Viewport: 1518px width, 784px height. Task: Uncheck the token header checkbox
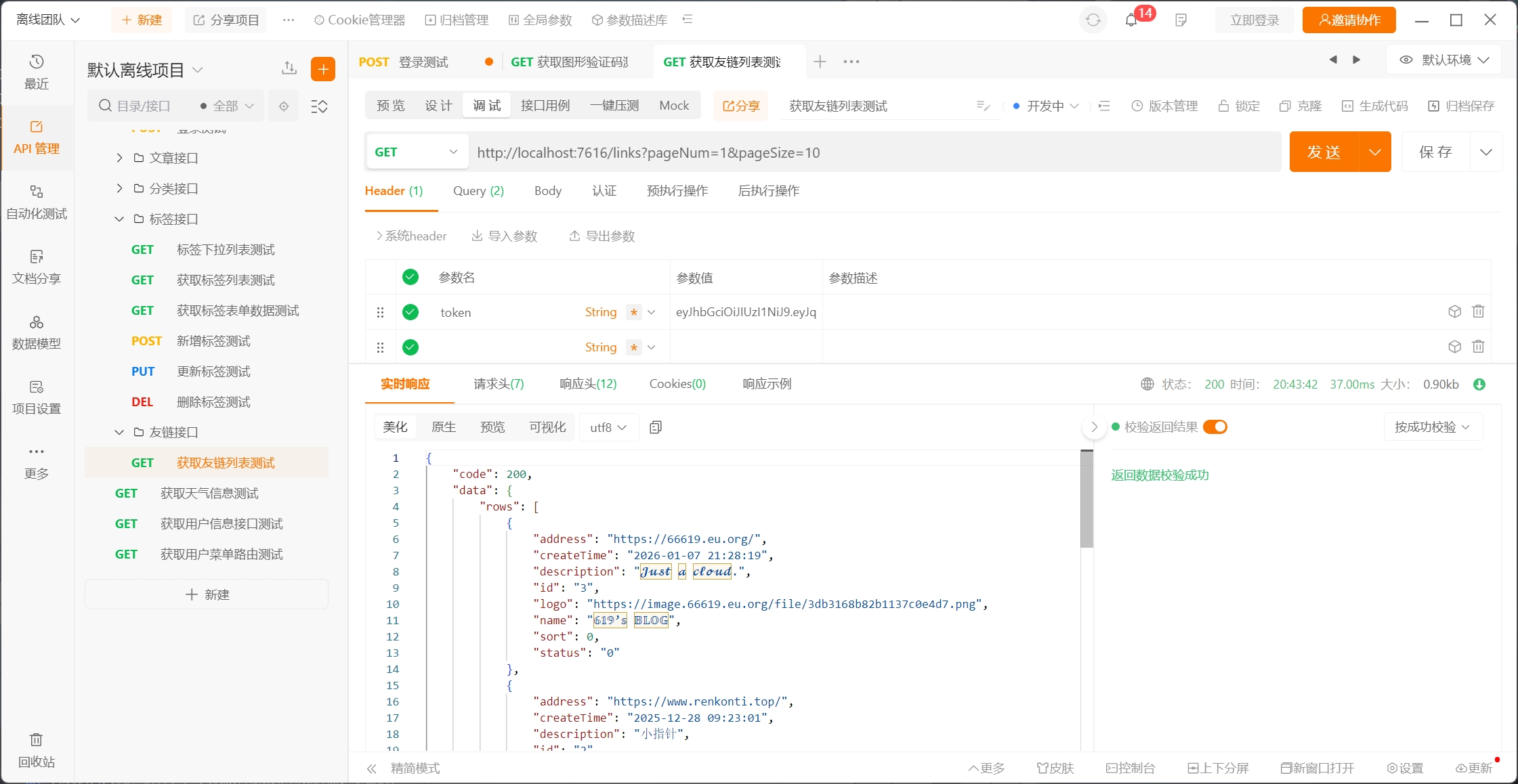pos(410,312)
